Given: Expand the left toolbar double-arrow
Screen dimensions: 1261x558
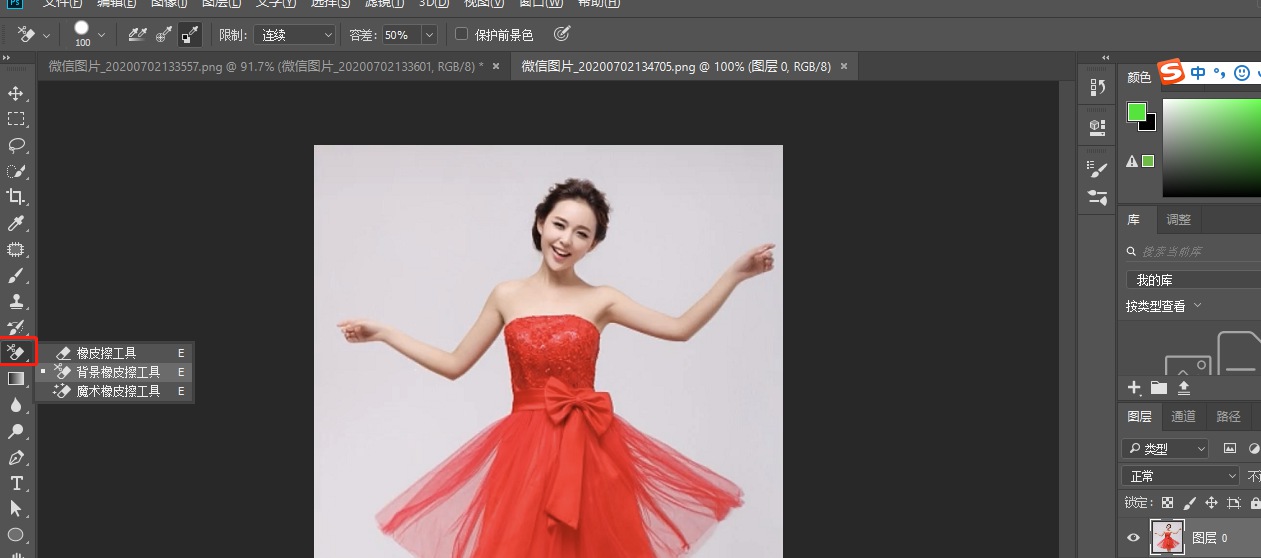Looking at the screenshot, I should [8, 59].
